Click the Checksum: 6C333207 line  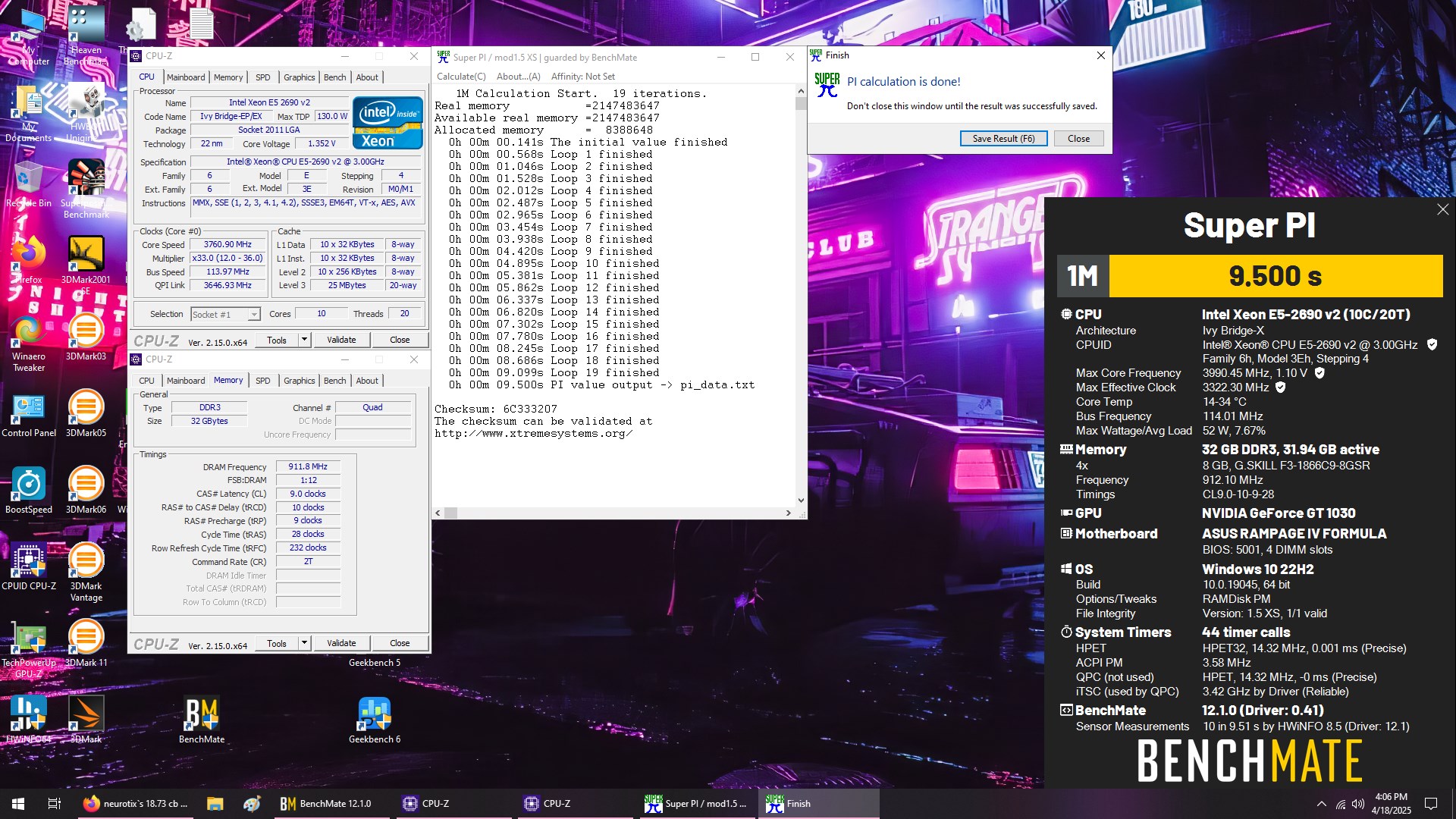point(496,409)
